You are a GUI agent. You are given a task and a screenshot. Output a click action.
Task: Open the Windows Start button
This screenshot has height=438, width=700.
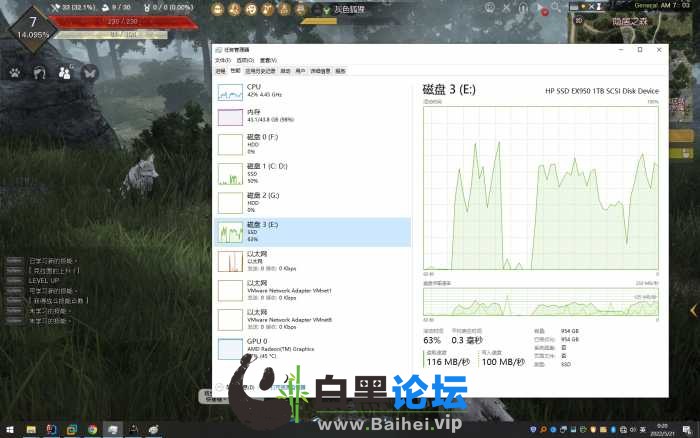click(9, 430)
